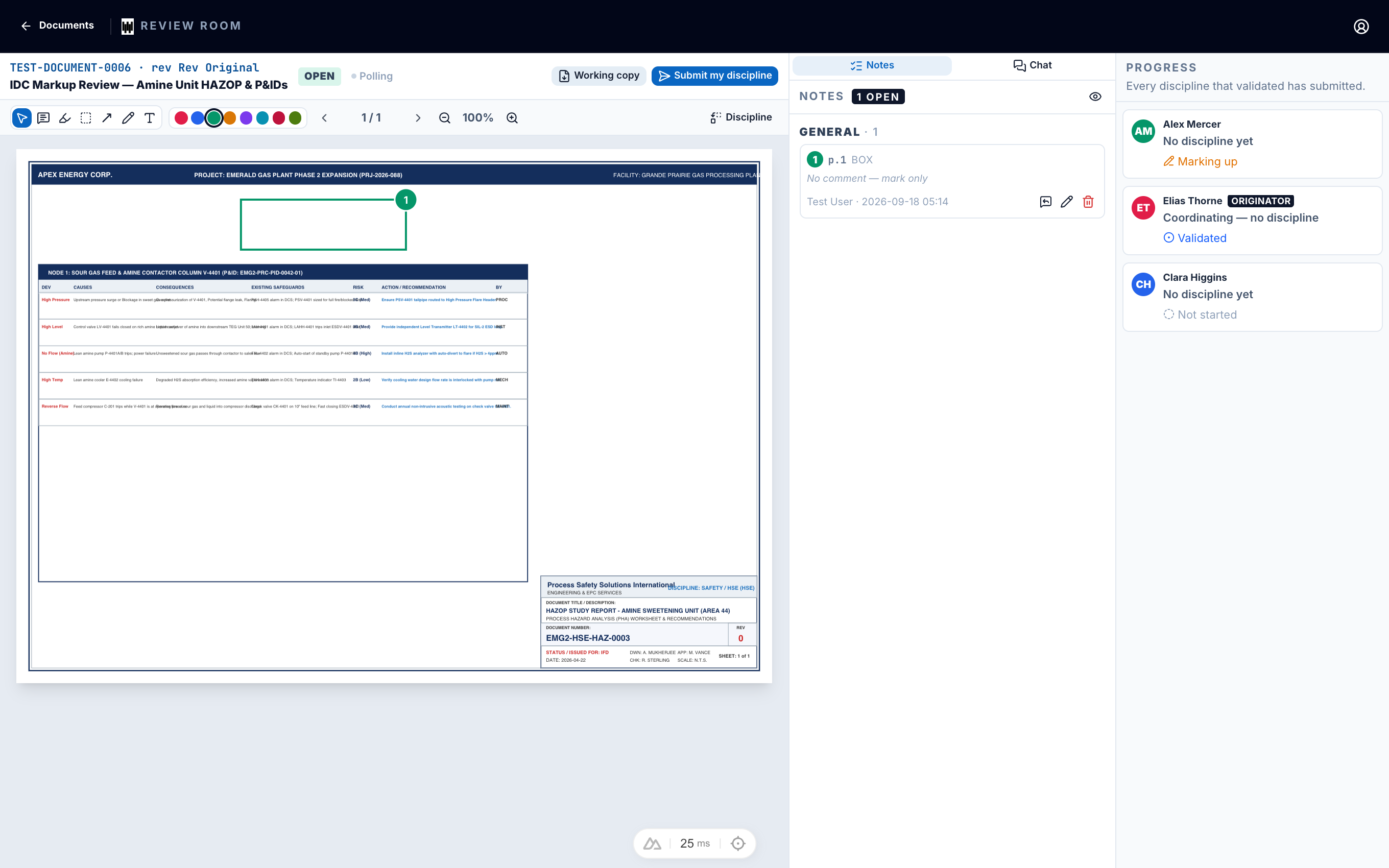
Task: Select the dashed box selection tool
Action: point(85,117)
